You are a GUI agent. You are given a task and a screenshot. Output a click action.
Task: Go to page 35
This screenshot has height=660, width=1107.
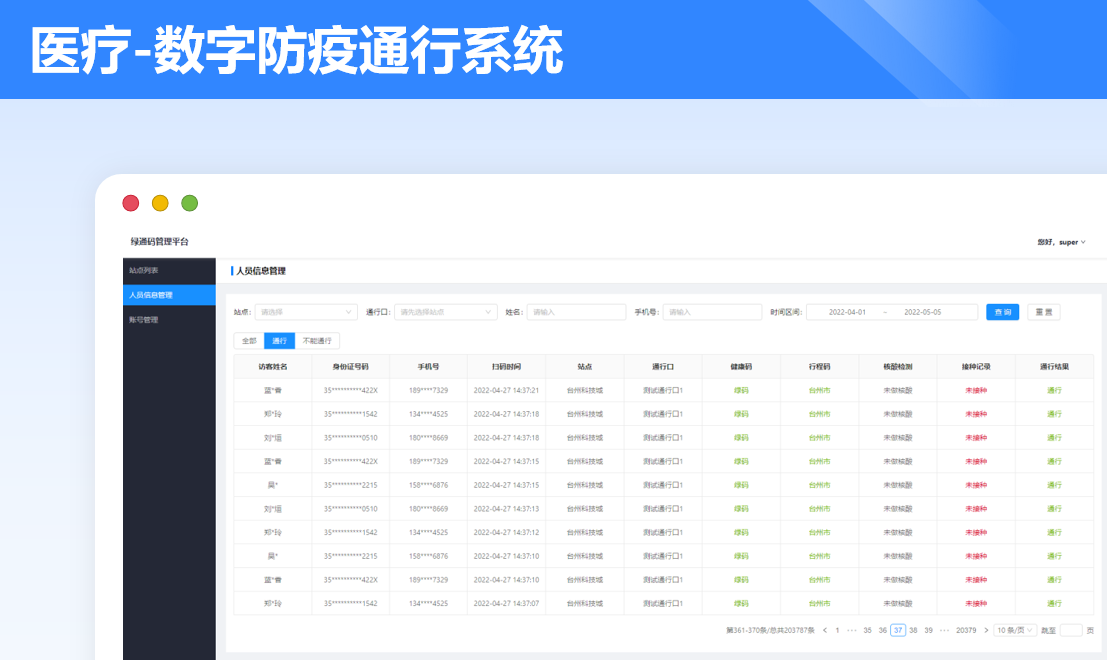868,630
